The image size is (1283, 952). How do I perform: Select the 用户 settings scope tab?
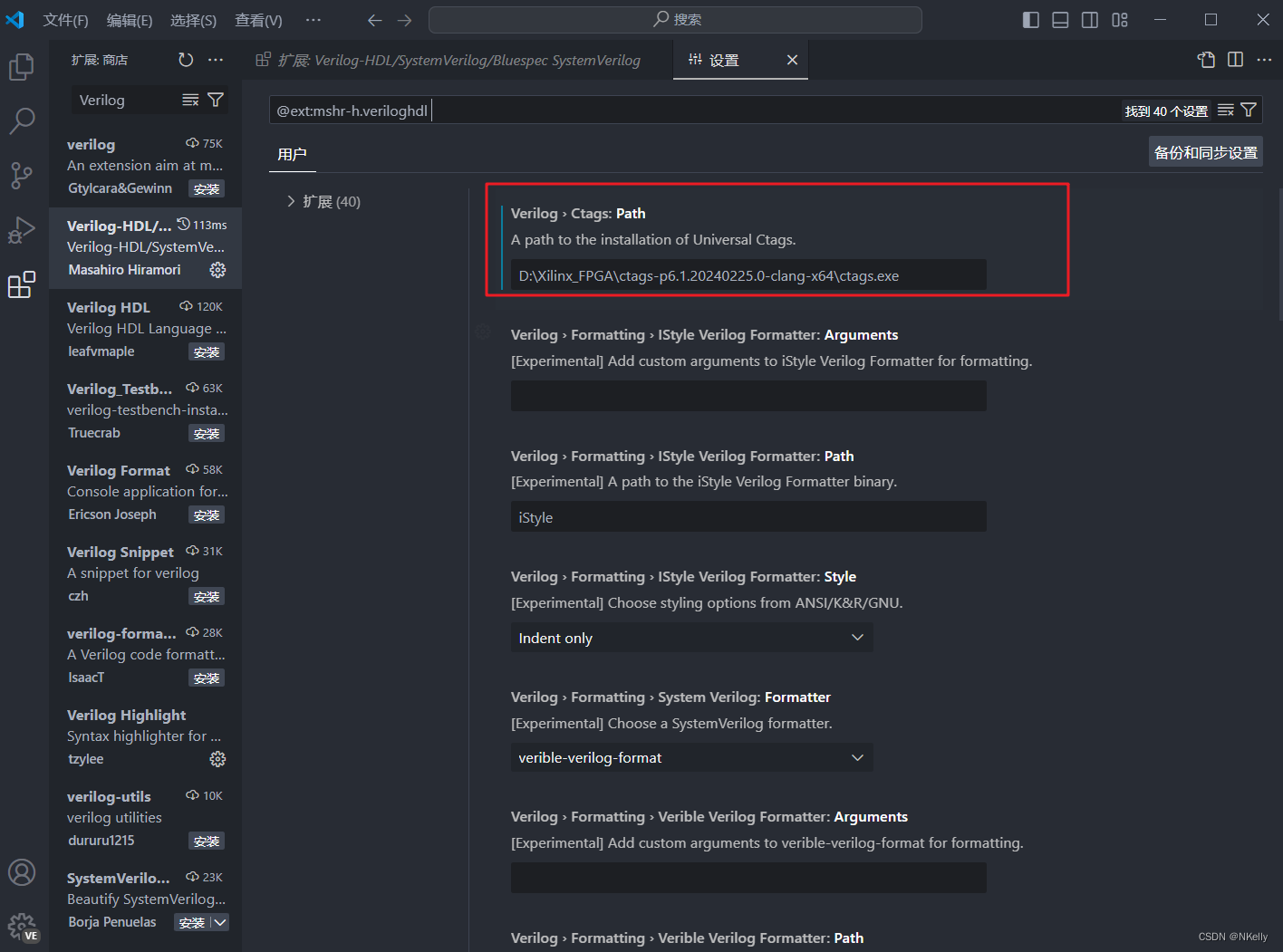click(x=293, y=155)
